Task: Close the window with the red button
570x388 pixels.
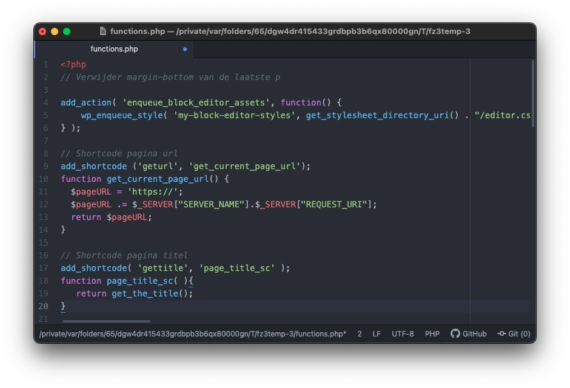Action: tap(43, 32)
